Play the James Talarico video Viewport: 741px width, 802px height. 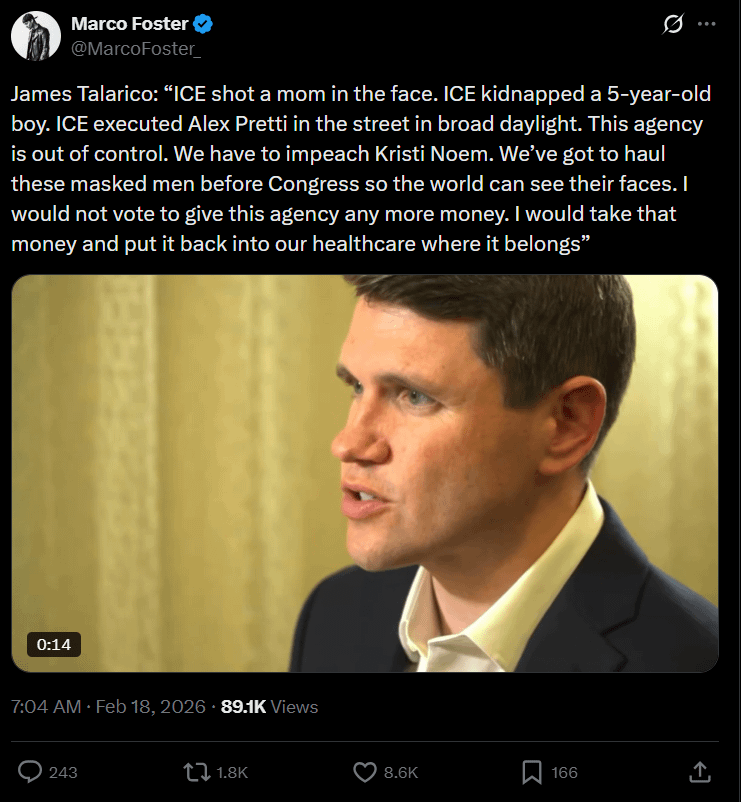(365, 472)
